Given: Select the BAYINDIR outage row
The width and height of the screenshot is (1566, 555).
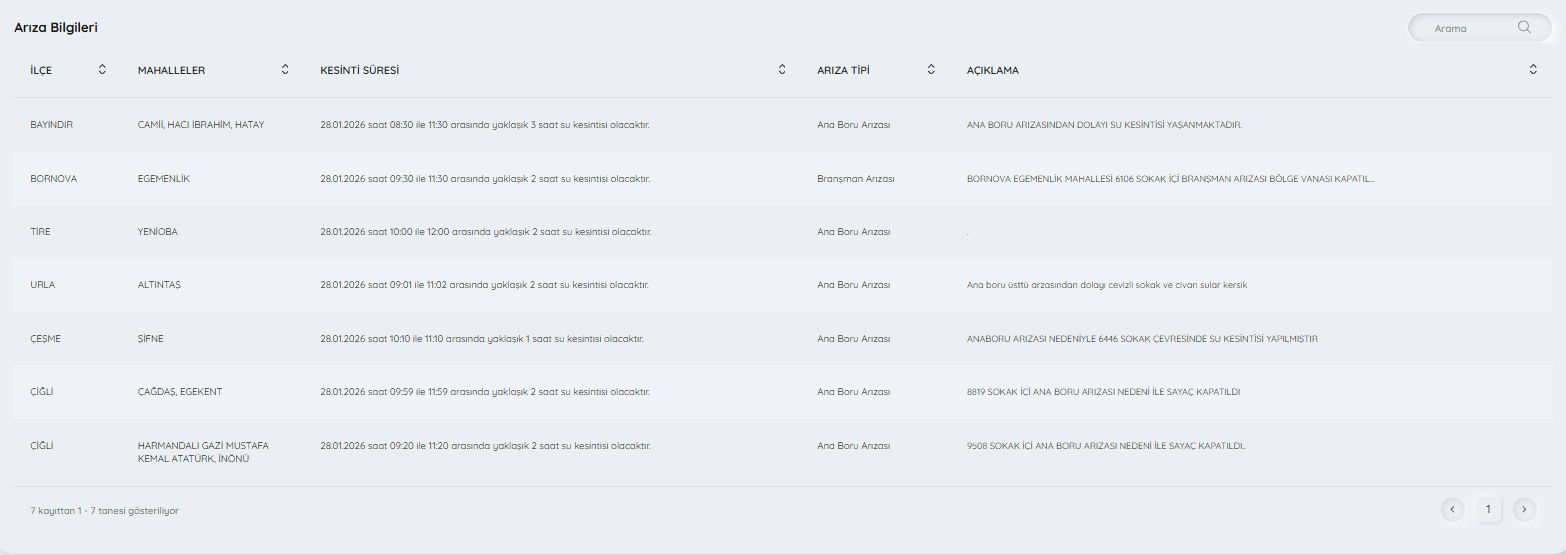Looking at the screenshot, I should coord(52,125).
